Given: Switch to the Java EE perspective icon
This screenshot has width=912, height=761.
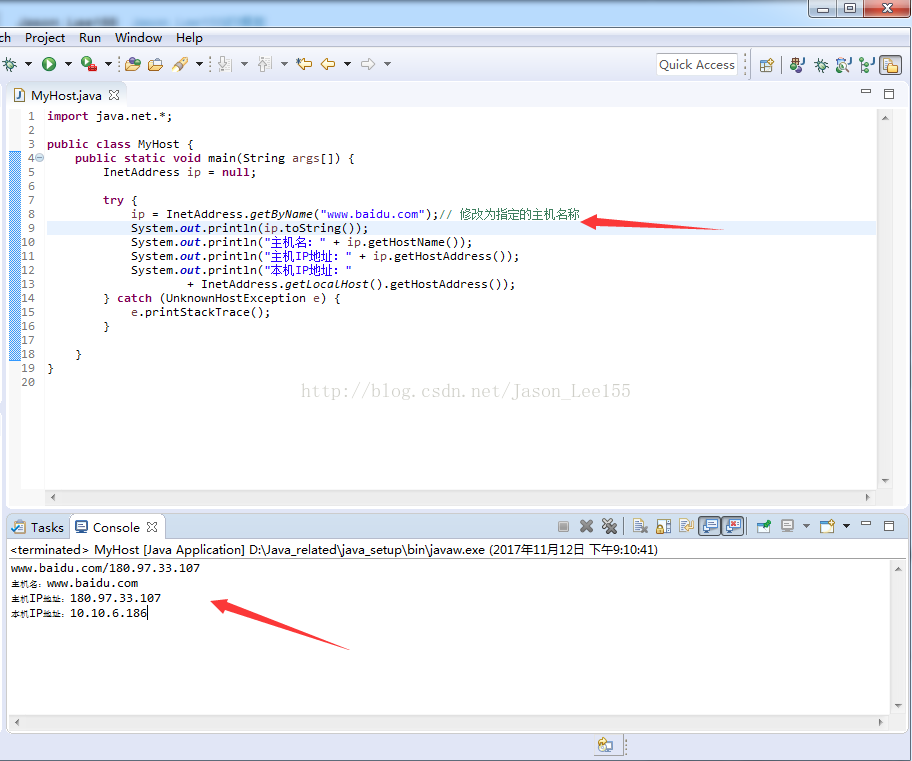Looking at the screenshot, I should click(x=797, y=65).
